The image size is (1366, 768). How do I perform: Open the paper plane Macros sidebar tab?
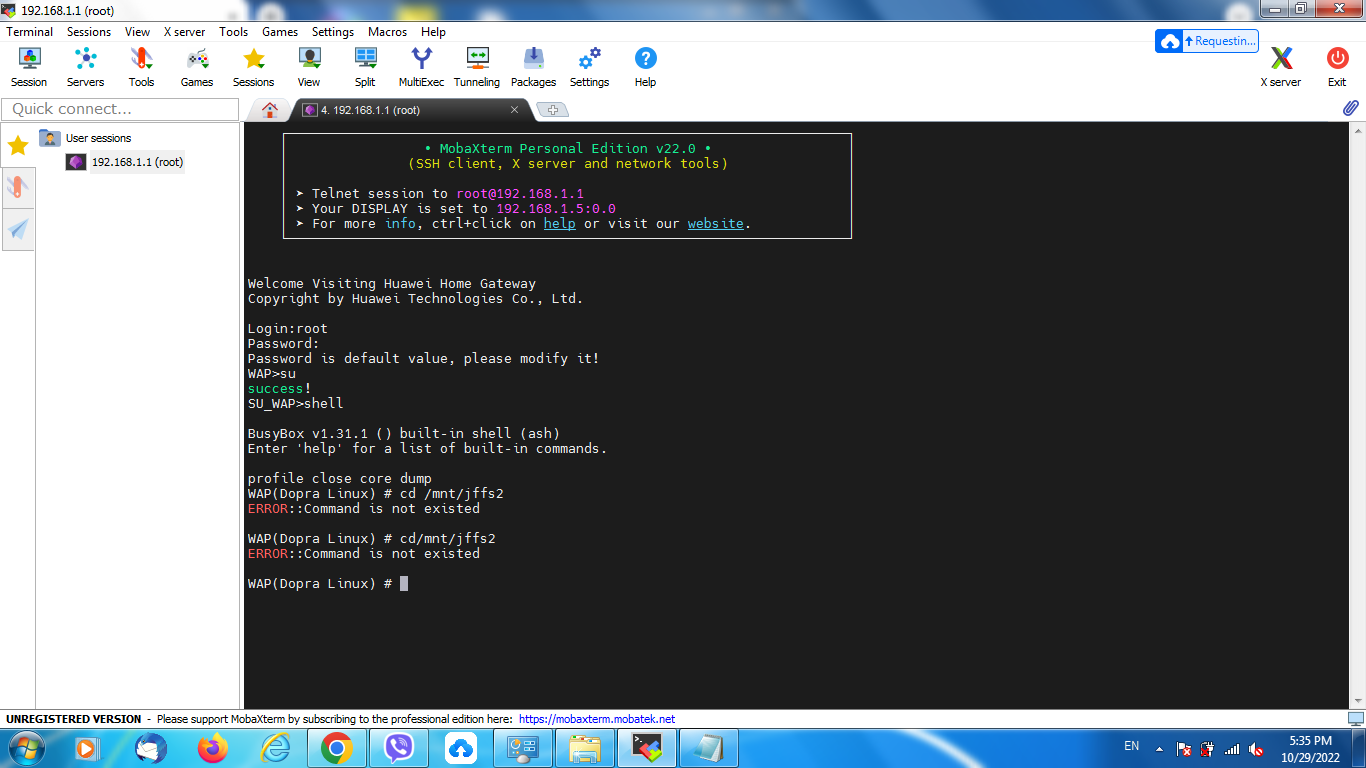coord(18,230)
